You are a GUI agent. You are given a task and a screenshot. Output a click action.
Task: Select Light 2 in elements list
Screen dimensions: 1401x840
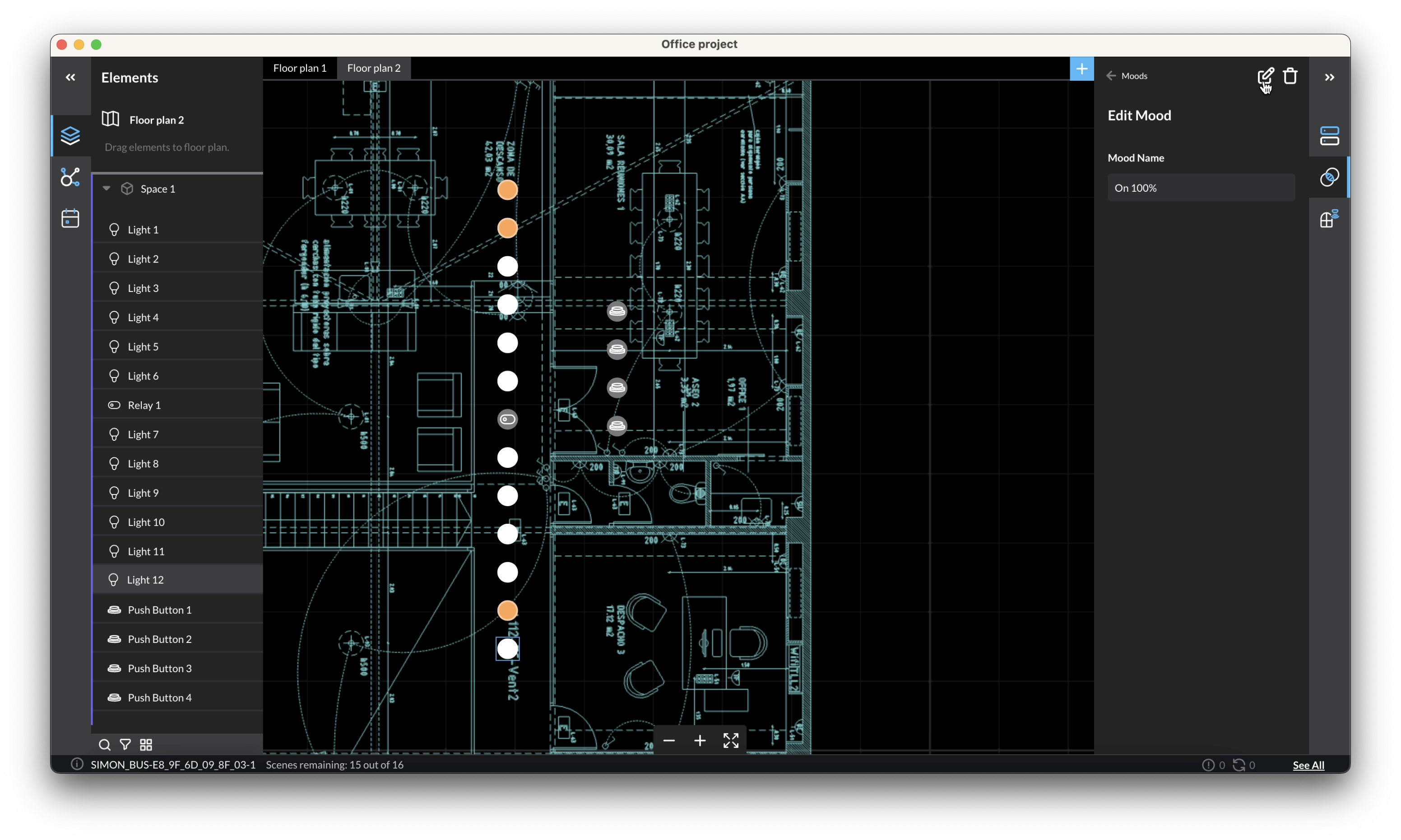tap(178, 258)
